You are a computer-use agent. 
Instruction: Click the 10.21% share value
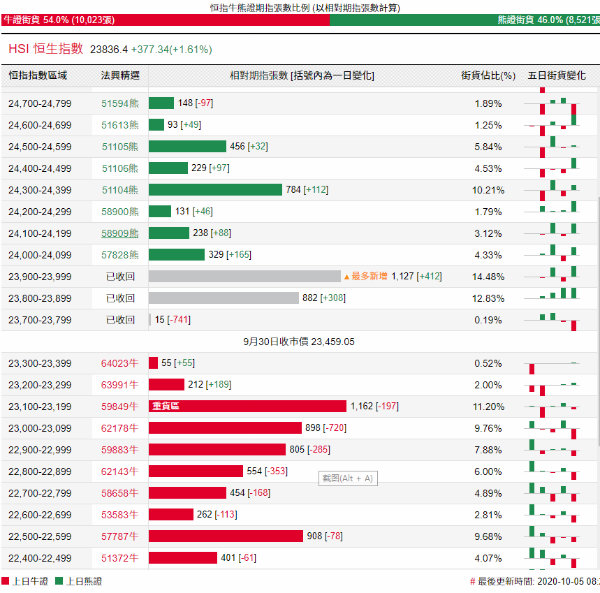pyautogui.click(x=488, y=190)
